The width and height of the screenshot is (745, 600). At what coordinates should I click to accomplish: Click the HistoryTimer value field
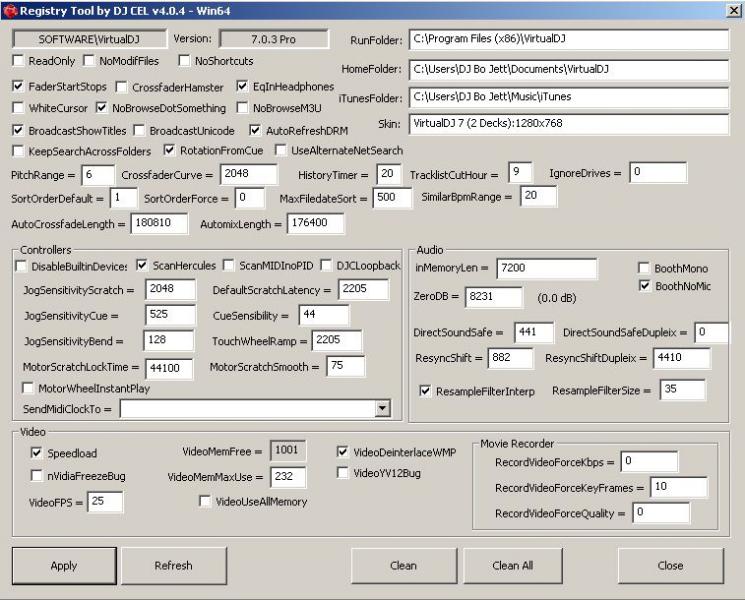click(x=389, y=174)
